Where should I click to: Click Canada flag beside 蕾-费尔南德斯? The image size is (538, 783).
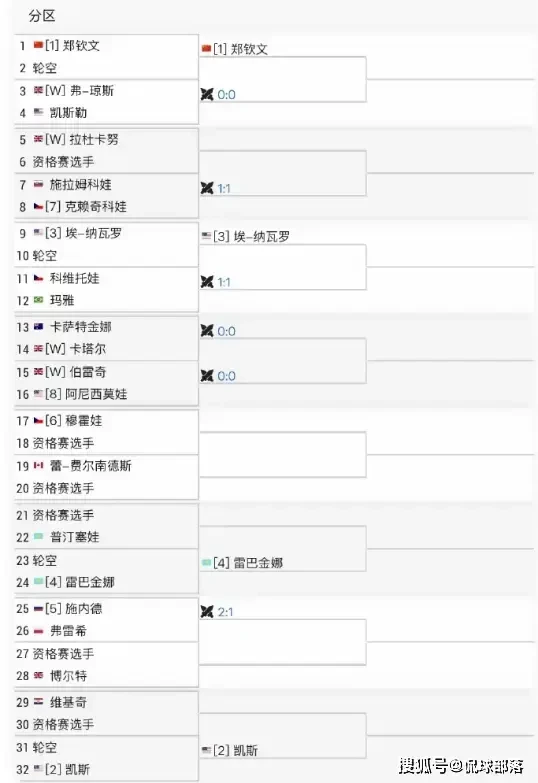[x=38, y=465]
